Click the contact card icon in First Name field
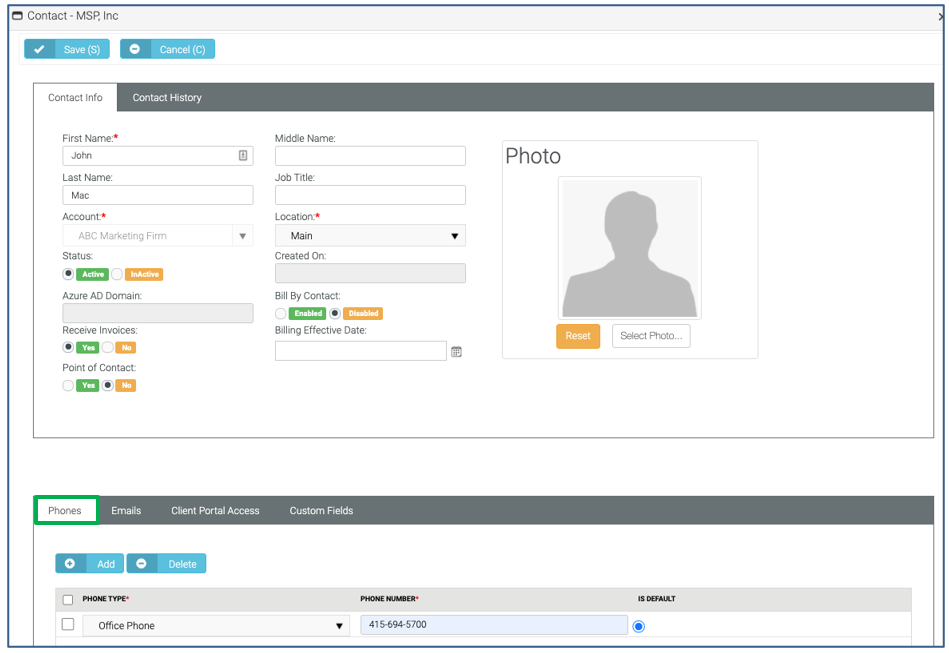949x653 pixels. coord(243,156)
